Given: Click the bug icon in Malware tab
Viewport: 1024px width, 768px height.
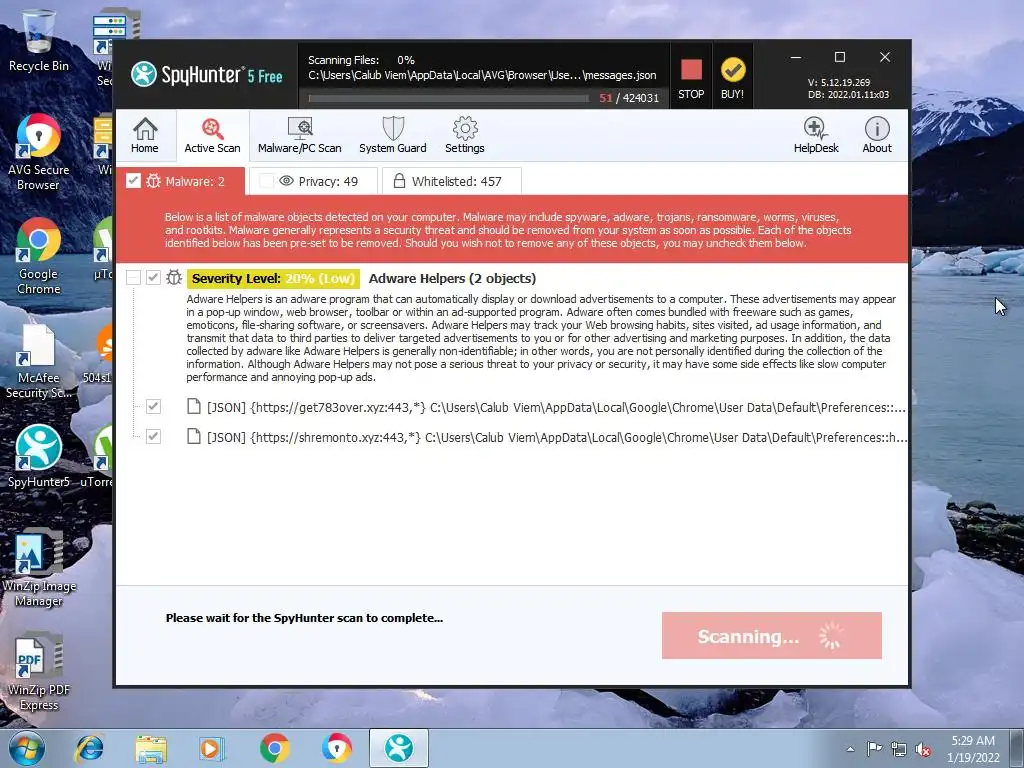Looking at the screenshot, I should click(153, 181).
